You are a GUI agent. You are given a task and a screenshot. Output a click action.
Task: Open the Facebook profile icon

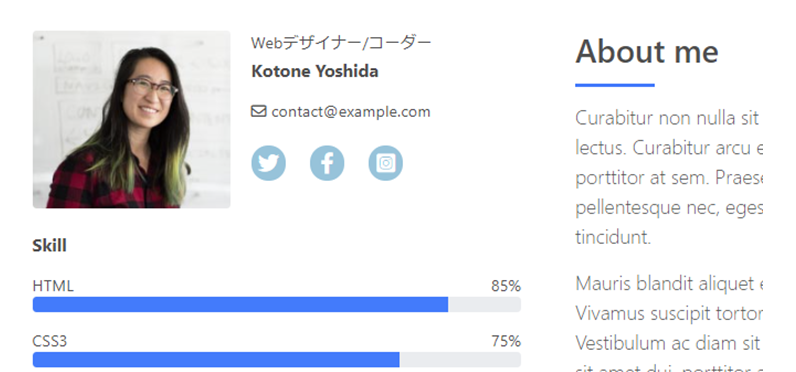click(327, 163)
